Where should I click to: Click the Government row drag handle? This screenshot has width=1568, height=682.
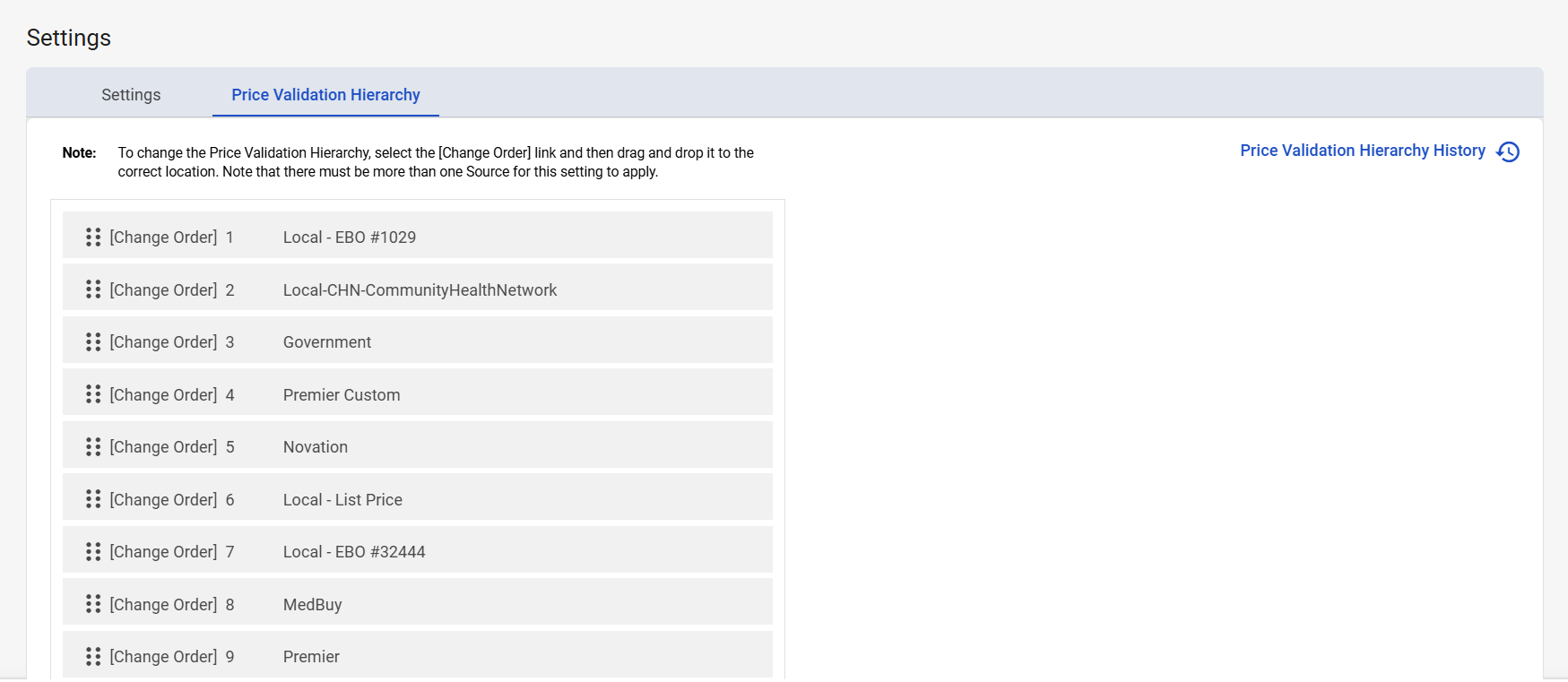click(93, 341)
